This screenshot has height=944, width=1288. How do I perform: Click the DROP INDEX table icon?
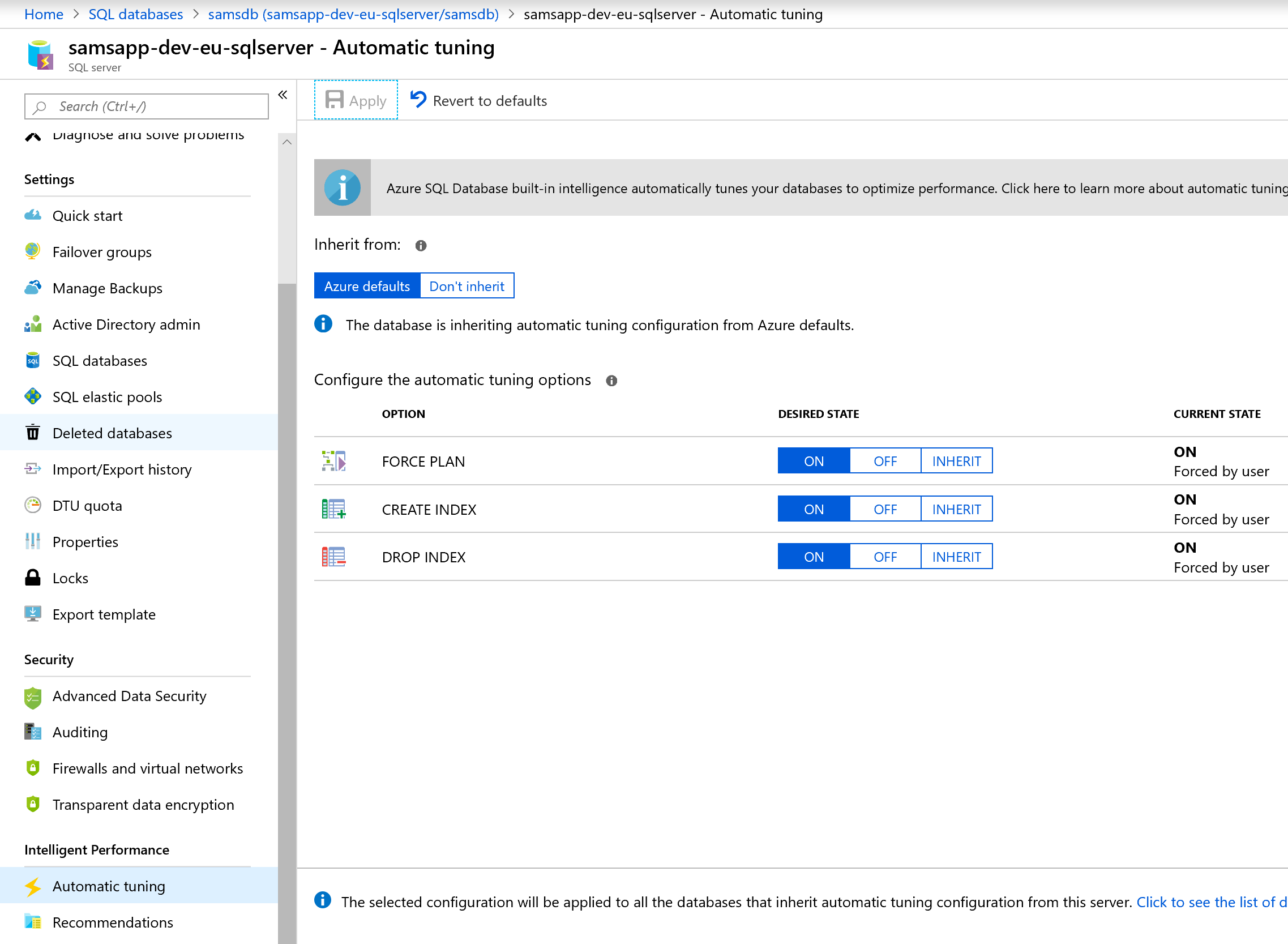(x=333, y=557)
